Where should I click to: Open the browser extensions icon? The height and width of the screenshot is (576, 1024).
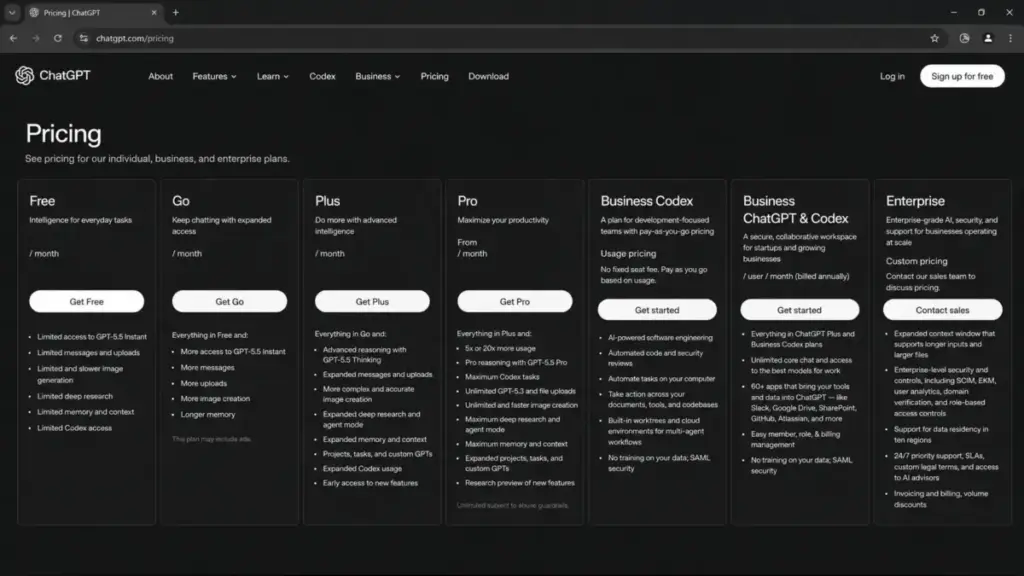(x=965, y=39)
